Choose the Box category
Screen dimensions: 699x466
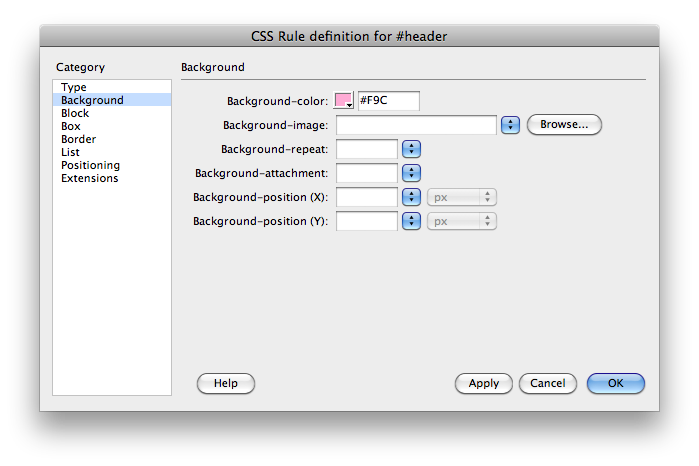71,127
